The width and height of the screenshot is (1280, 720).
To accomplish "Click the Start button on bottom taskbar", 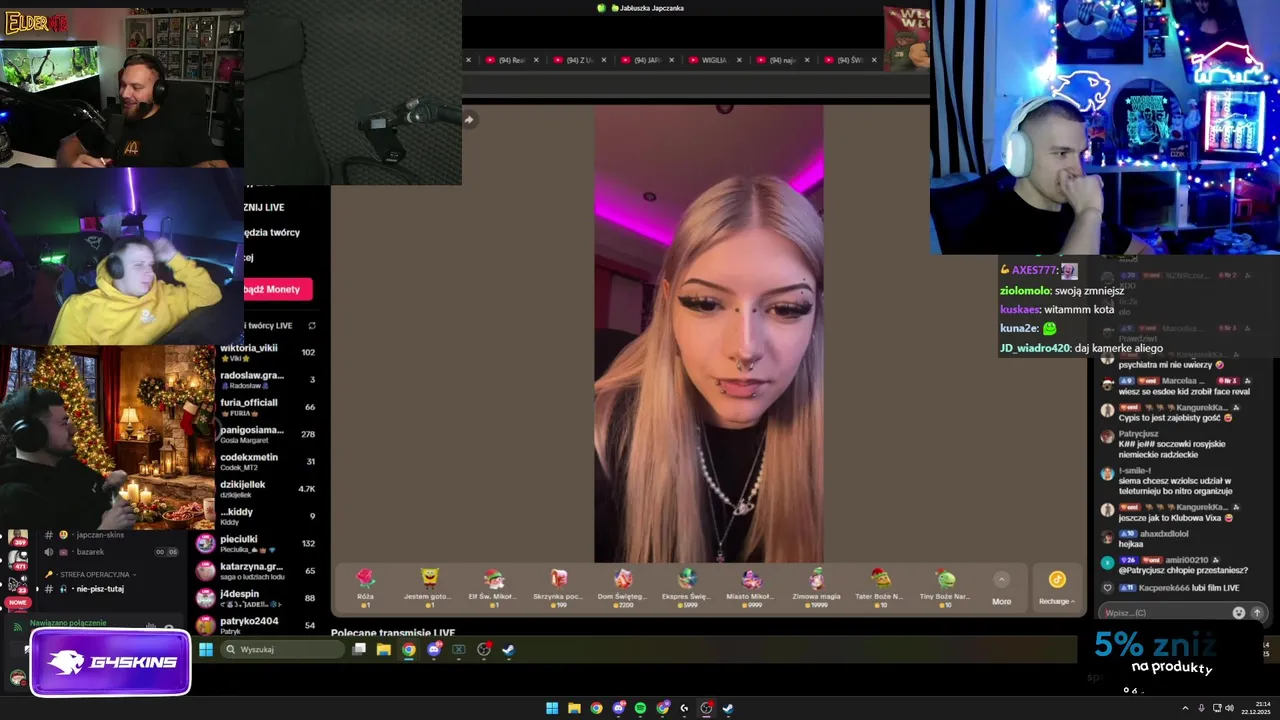I will pos(552,708).
